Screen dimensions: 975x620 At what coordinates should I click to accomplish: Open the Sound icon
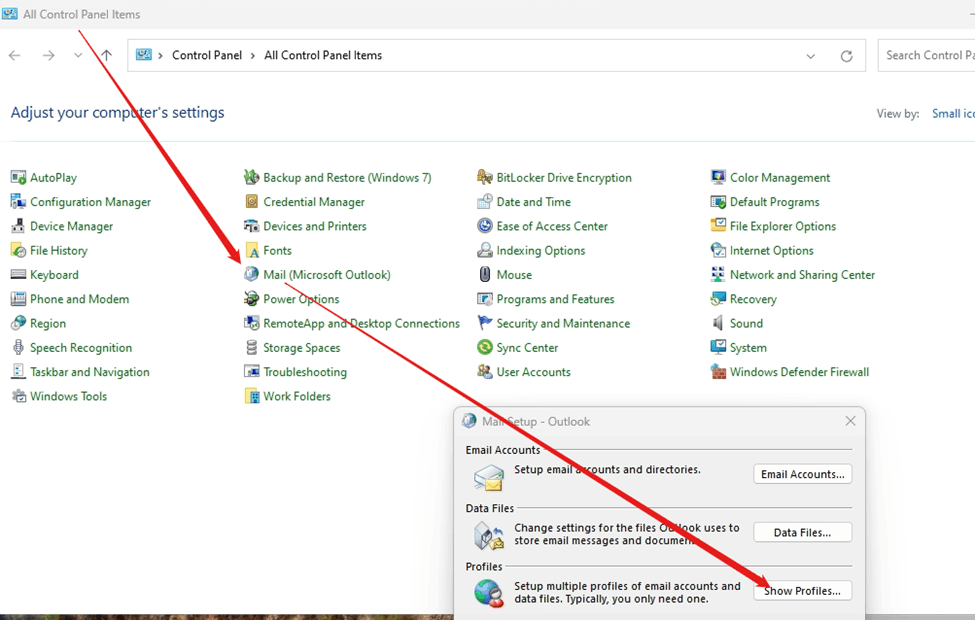coord(718,323)
